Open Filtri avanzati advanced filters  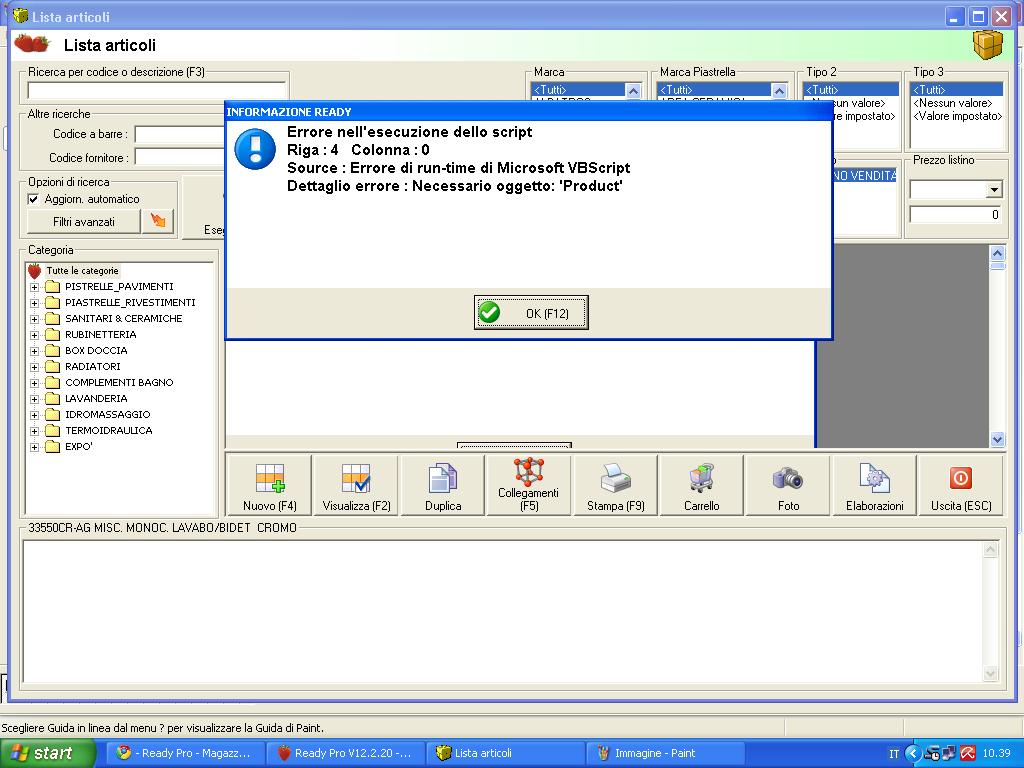84,221
